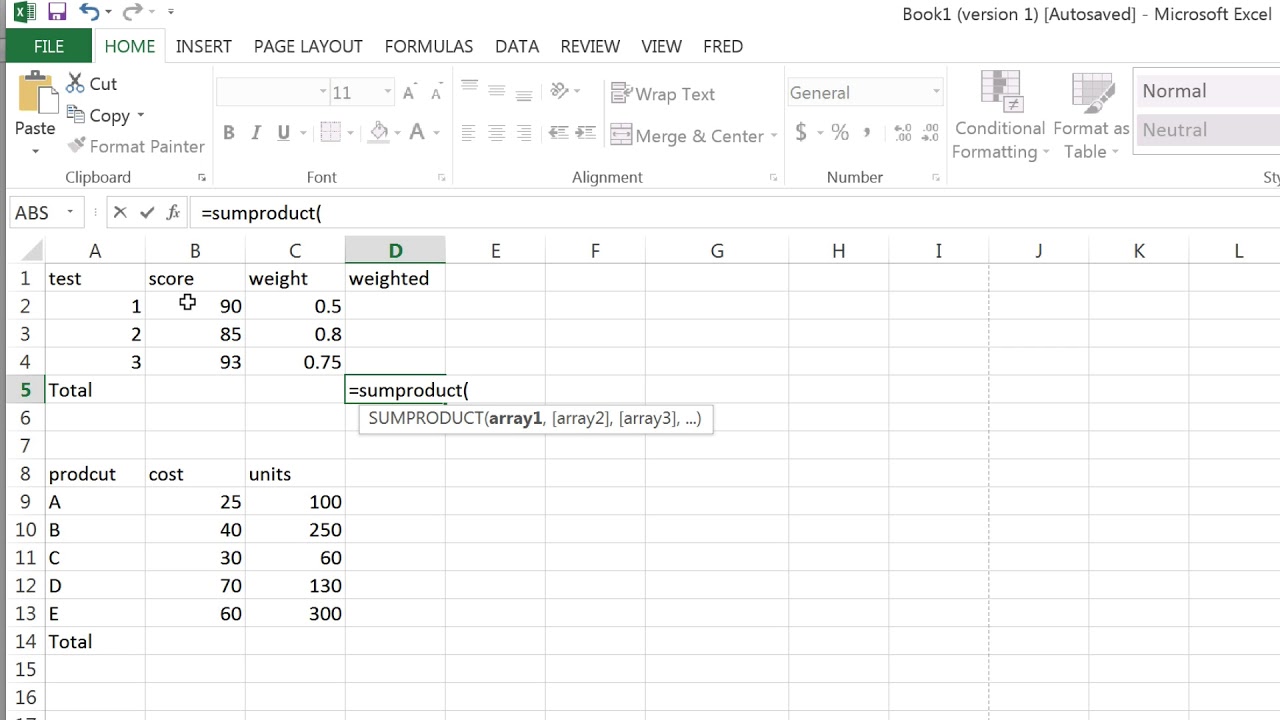Open the font size dropdown
This screenshot has width=1280, height=720.
388,92
